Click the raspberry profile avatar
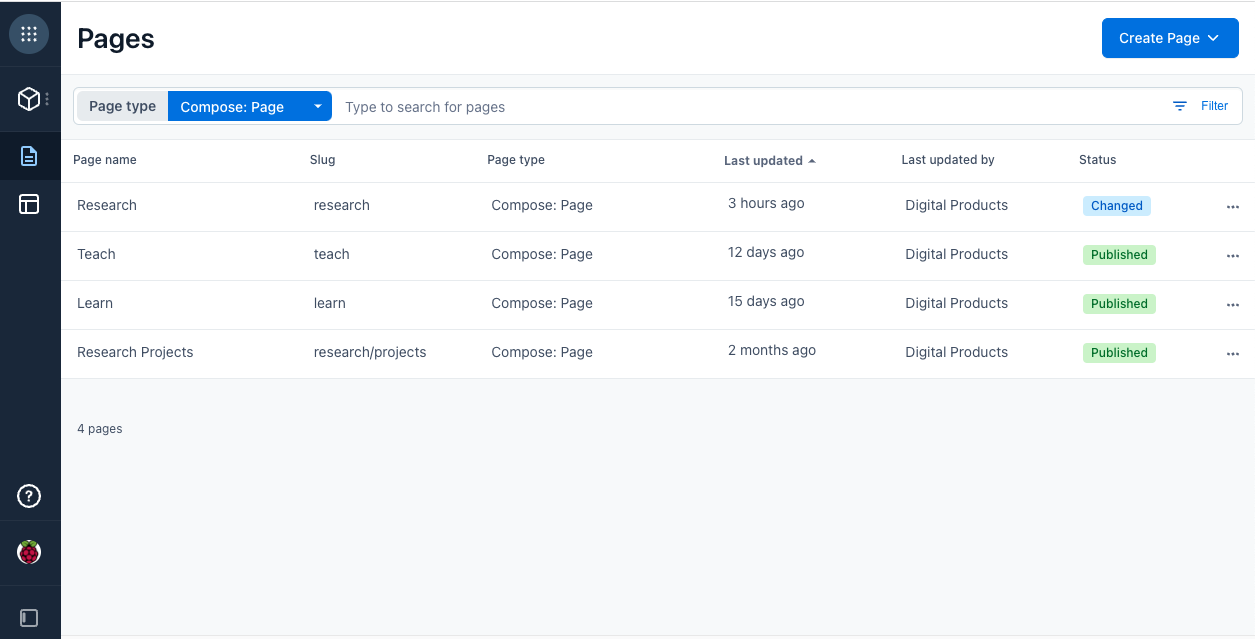1255x639 pixels. (x=29, y=551)
